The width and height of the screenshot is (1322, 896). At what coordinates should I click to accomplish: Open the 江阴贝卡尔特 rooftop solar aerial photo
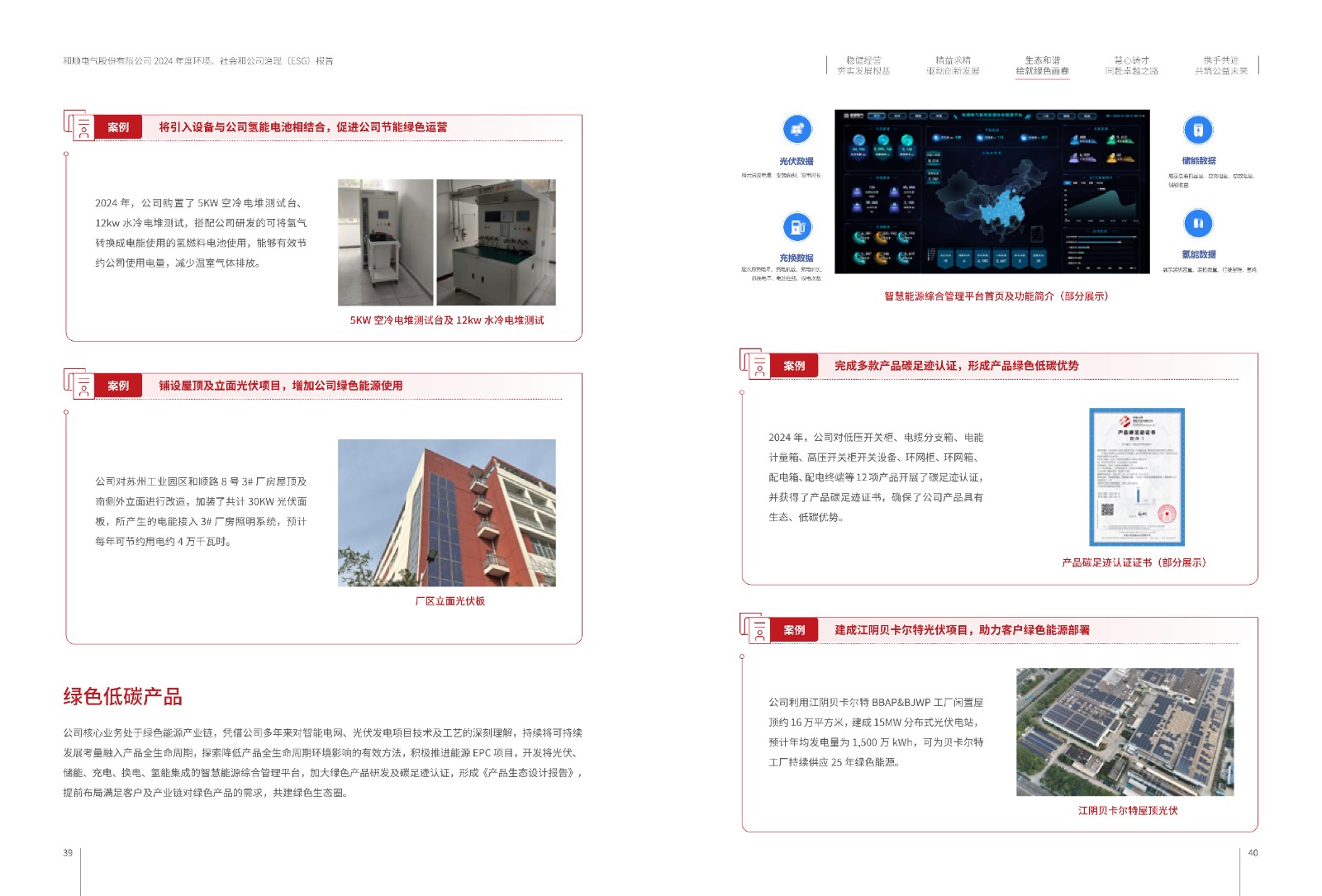1125,732
